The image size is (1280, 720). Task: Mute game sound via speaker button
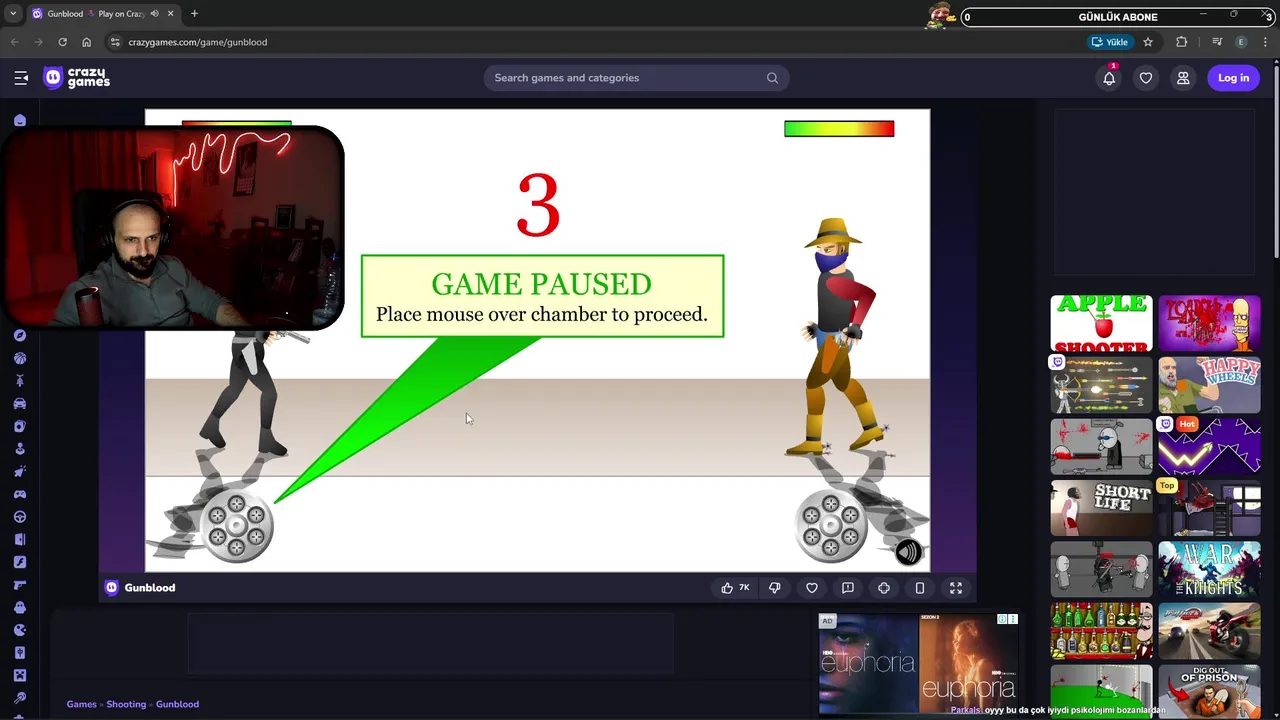[908, 552]
